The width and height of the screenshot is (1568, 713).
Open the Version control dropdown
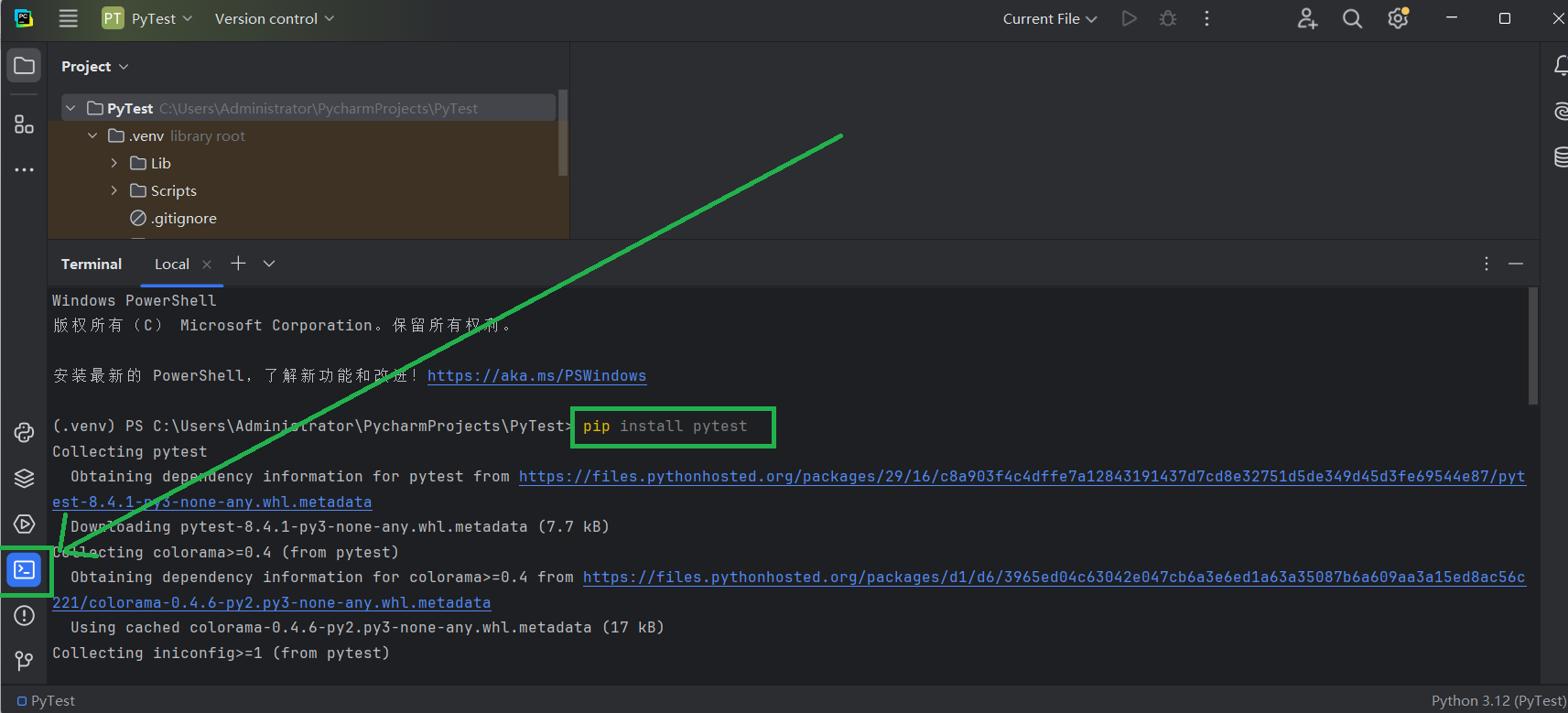(x=275, y=18)
